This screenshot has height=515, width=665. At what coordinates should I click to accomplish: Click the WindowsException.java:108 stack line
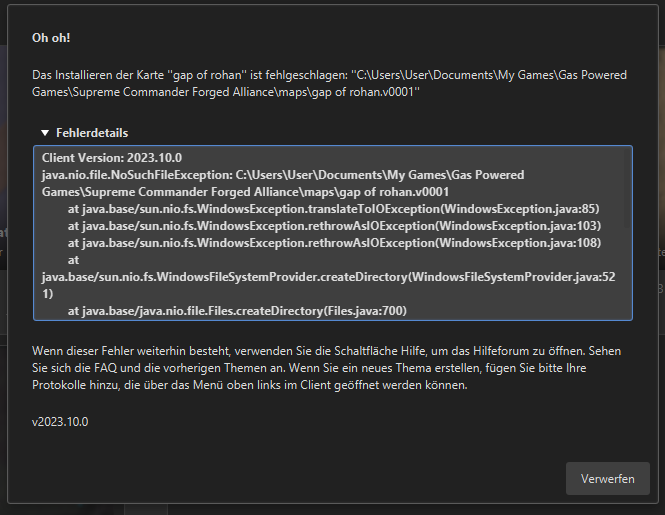coord(334,243)
